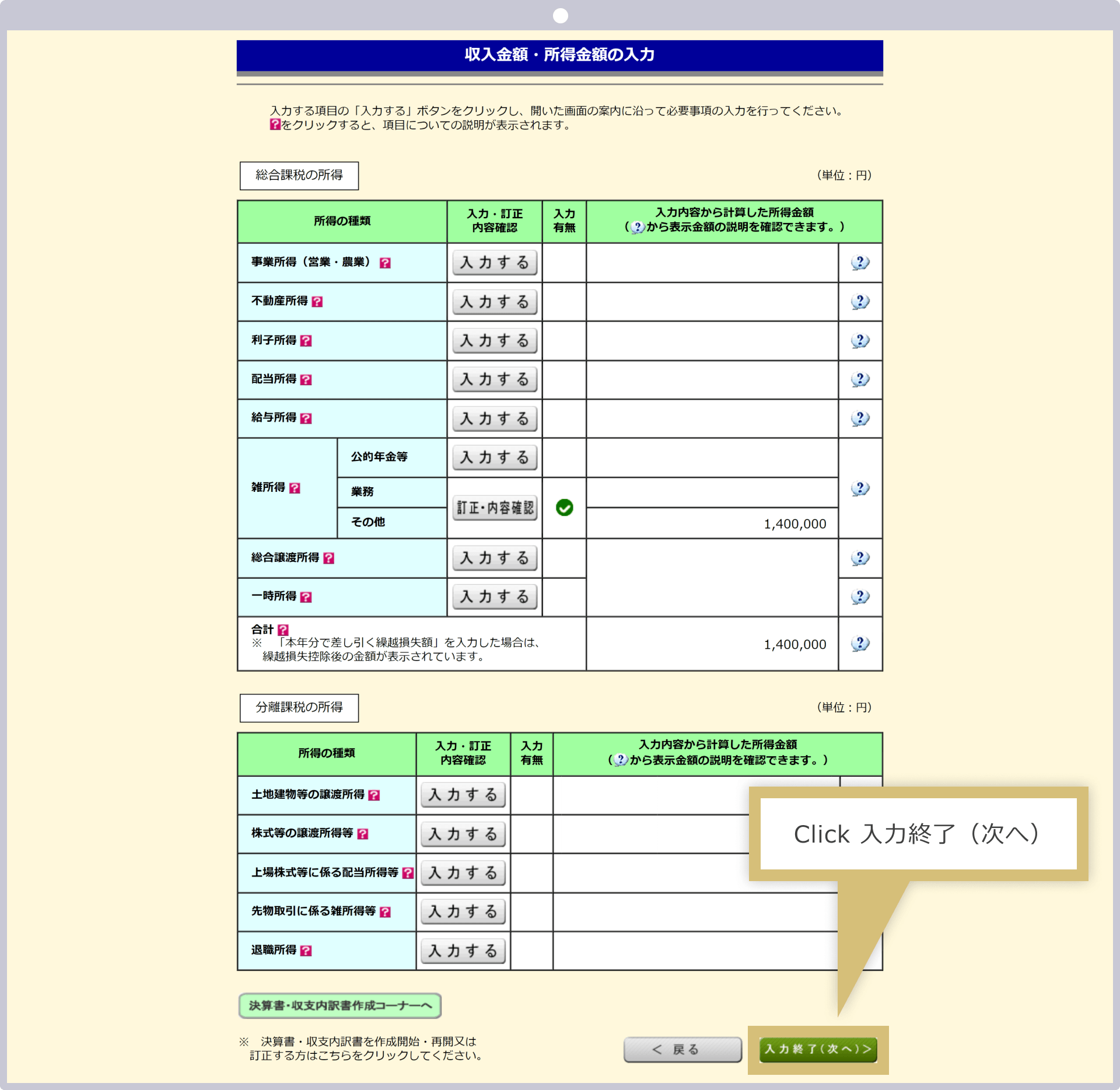Click the red help icon beside 給与所得

[x=306, y=418]
